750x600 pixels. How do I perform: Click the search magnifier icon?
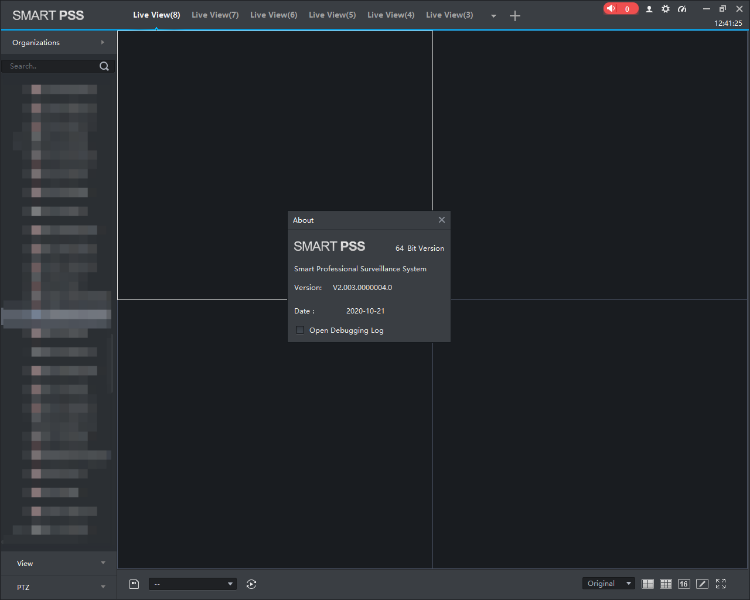click(x=104, y=66)
